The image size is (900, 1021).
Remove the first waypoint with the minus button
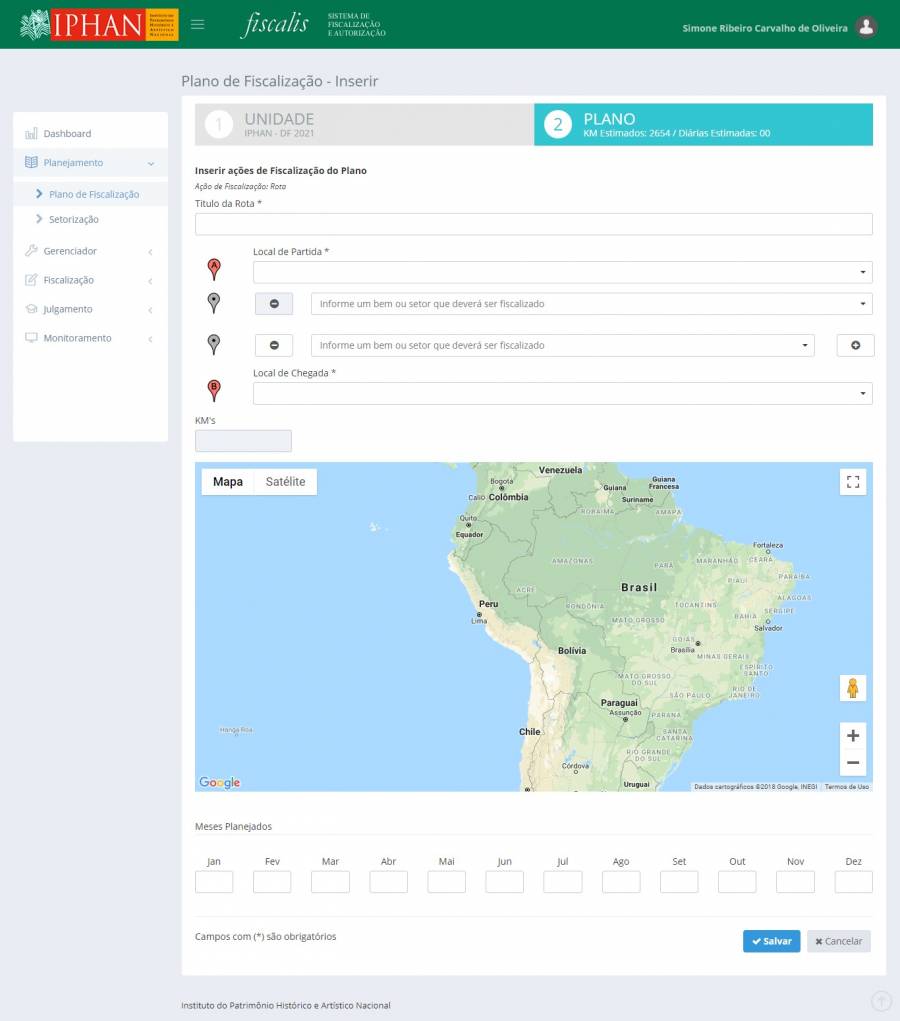click(x=274, y=304)
